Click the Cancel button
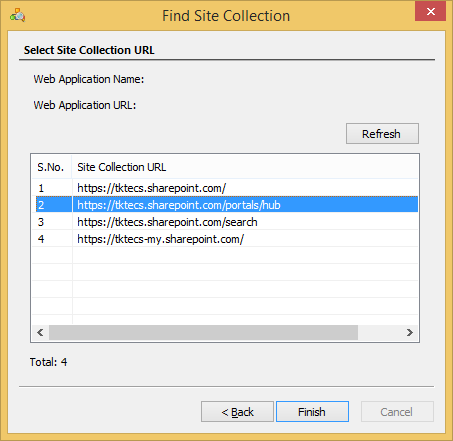 coord(397,412)
